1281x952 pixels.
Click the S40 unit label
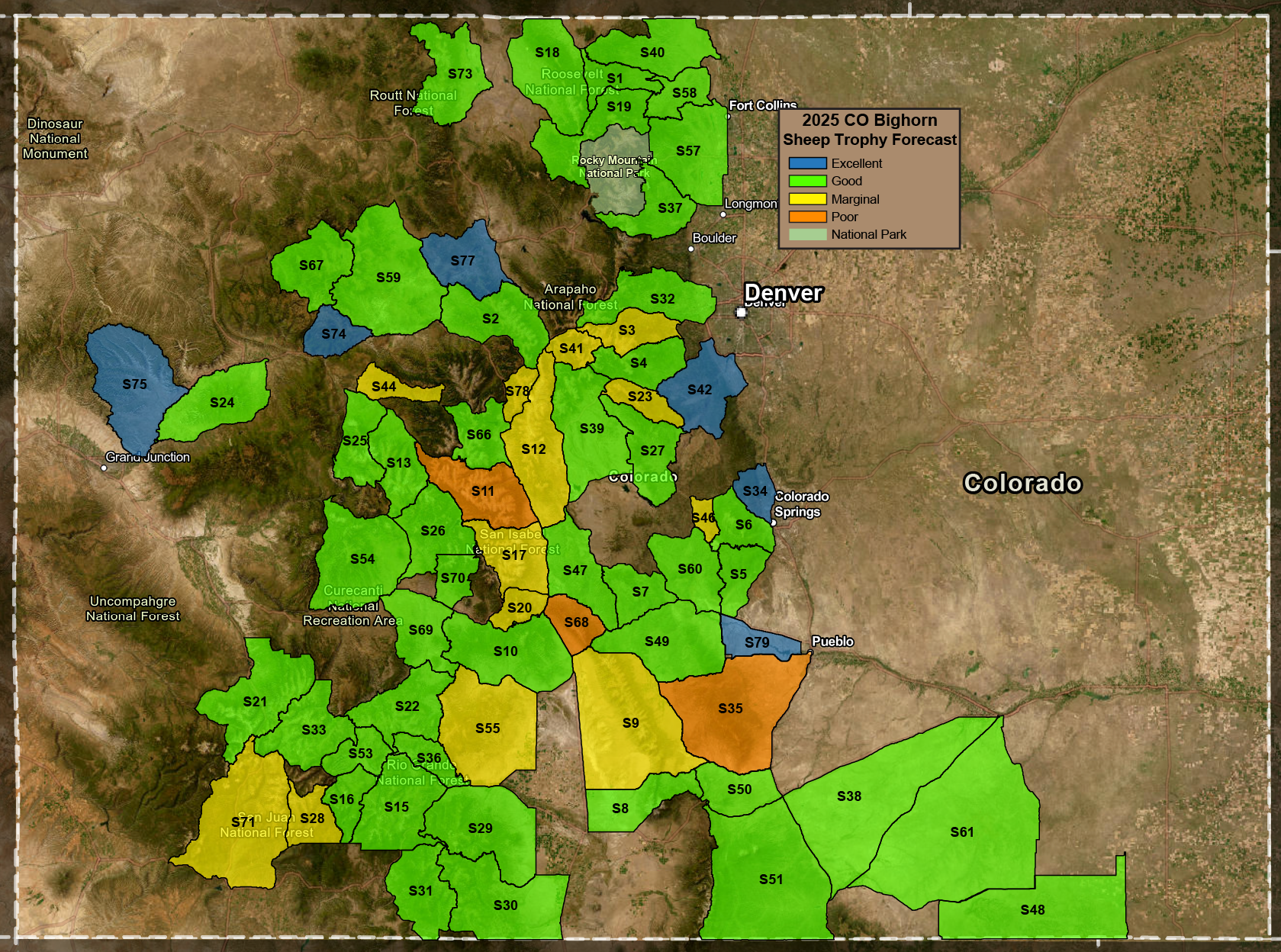click(652, 53)
